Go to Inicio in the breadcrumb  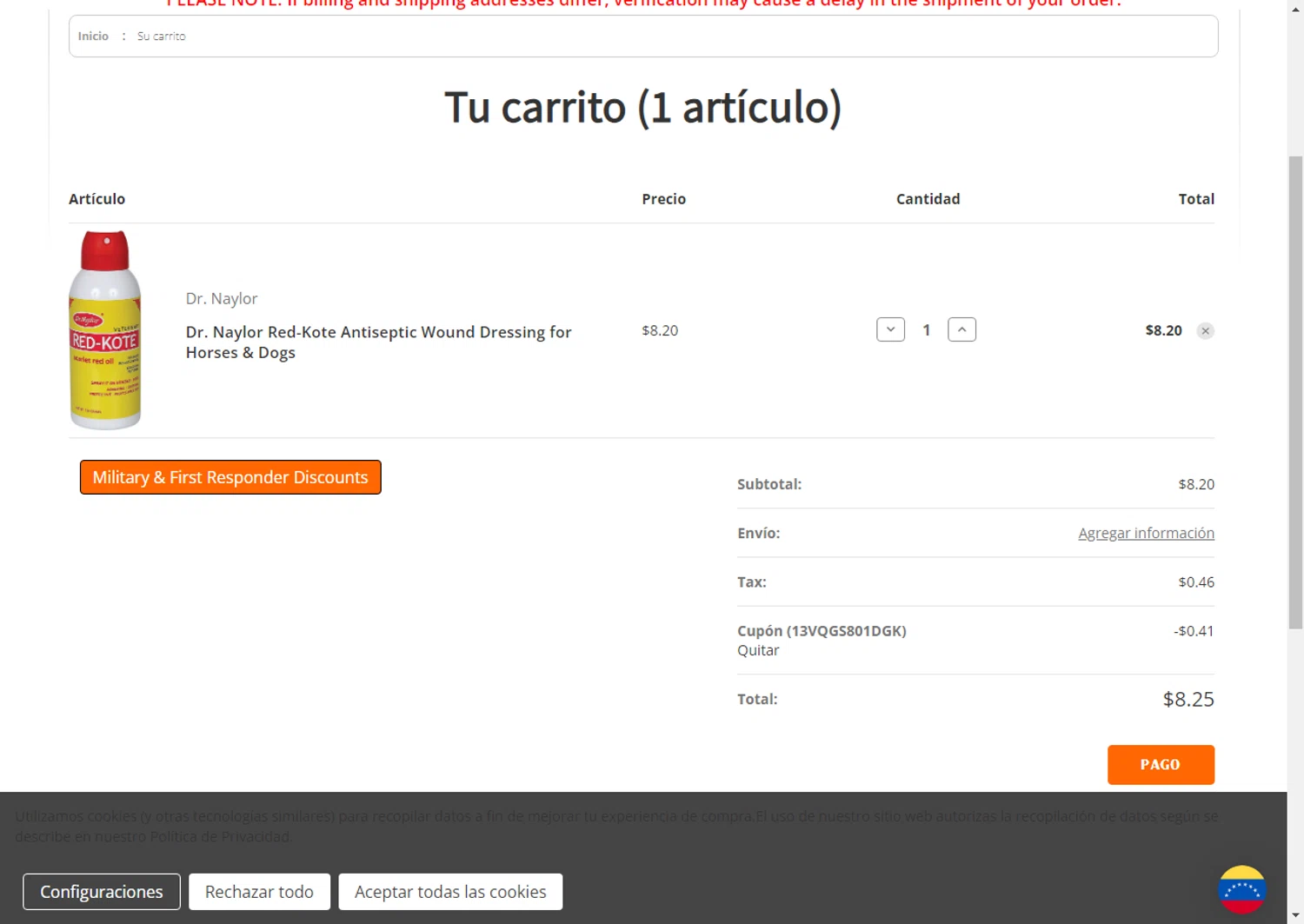coord(93,37)
